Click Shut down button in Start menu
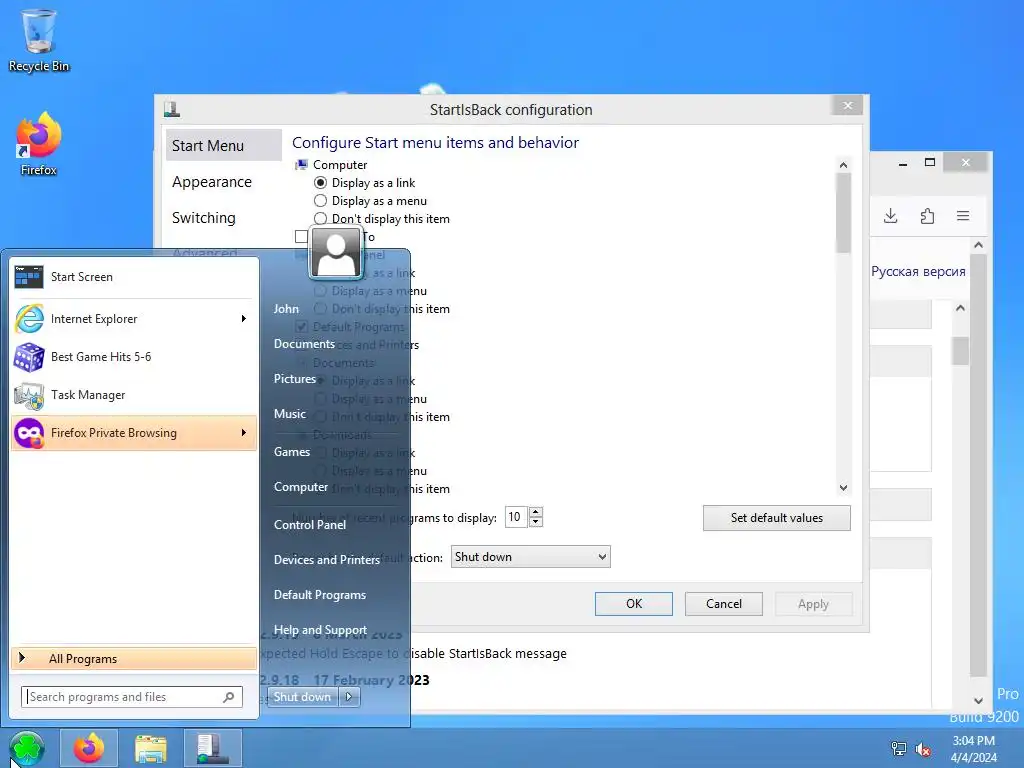1024x768 pixels. tap(303, 697)
